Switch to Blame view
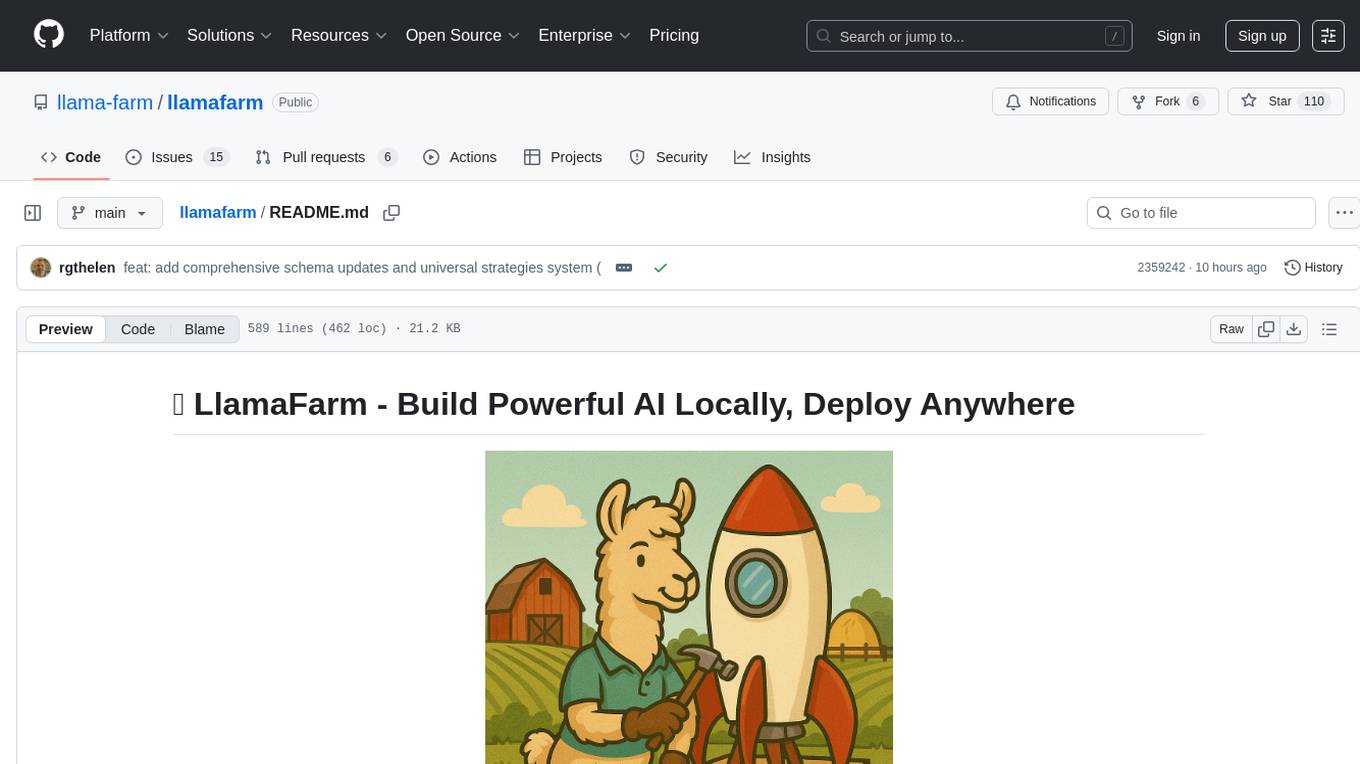This screenshot has width=1360, height=764. coord(204,329)
